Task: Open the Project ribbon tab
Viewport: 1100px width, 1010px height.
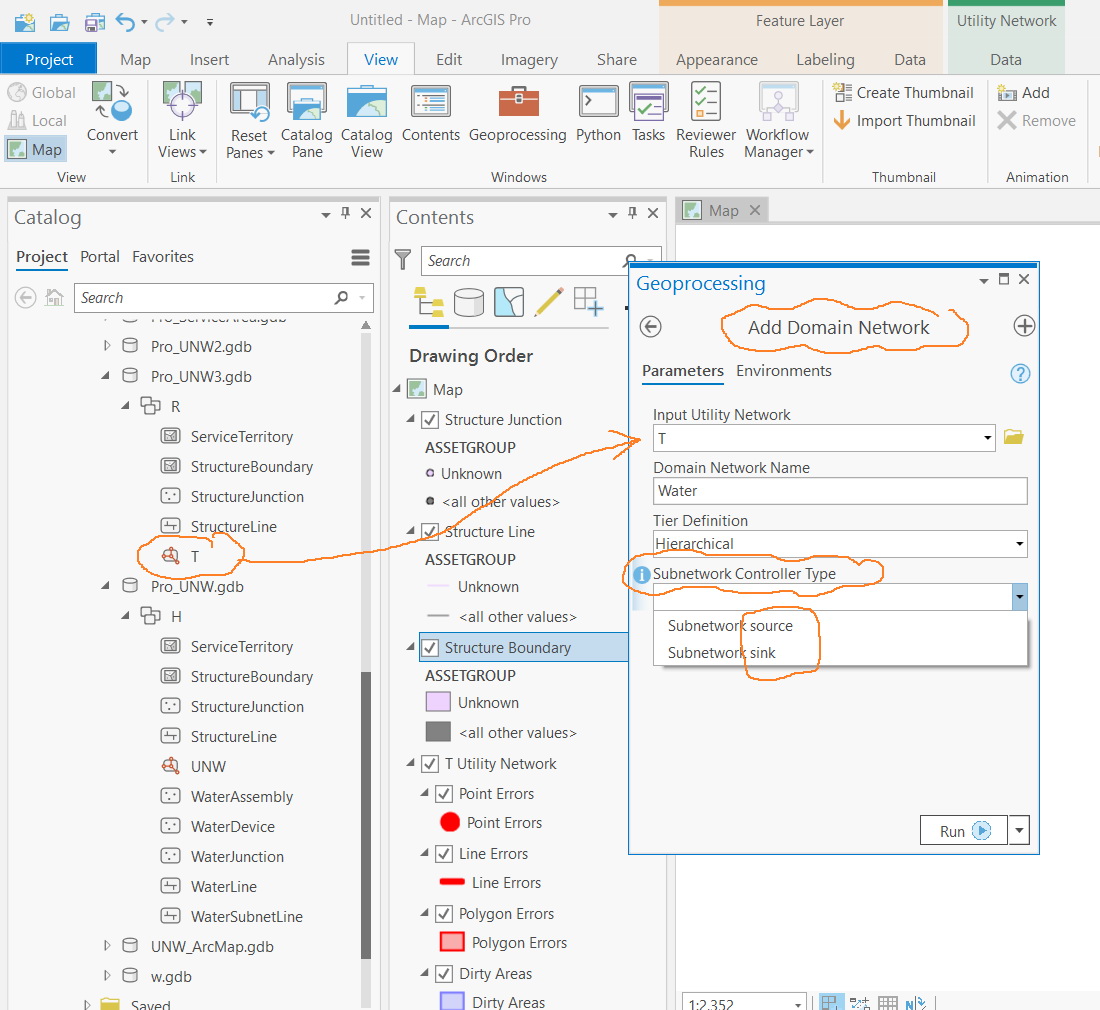Action: coord(48,59)
